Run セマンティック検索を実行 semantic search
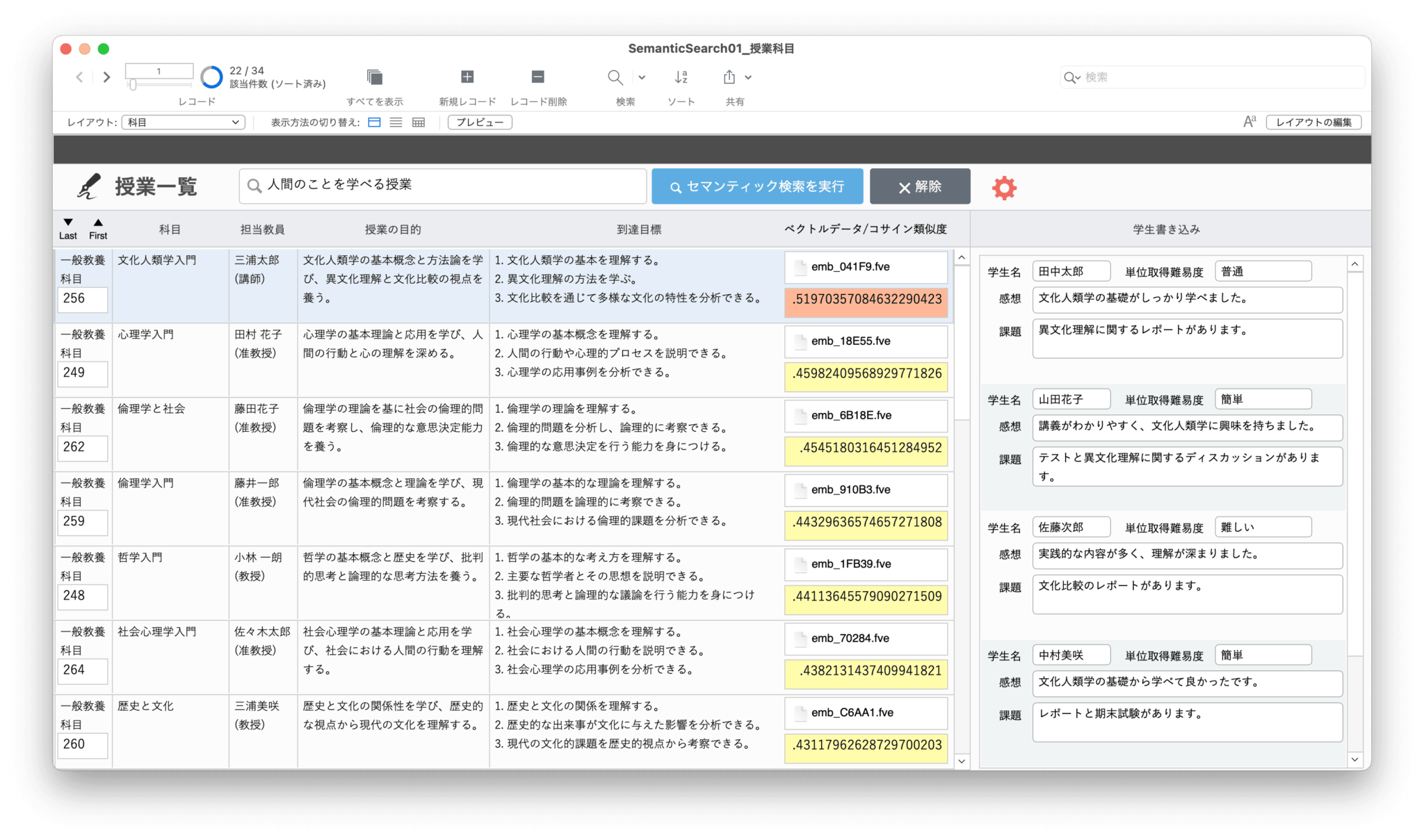Screen dimensions: 1424x840 pos(757,186)
